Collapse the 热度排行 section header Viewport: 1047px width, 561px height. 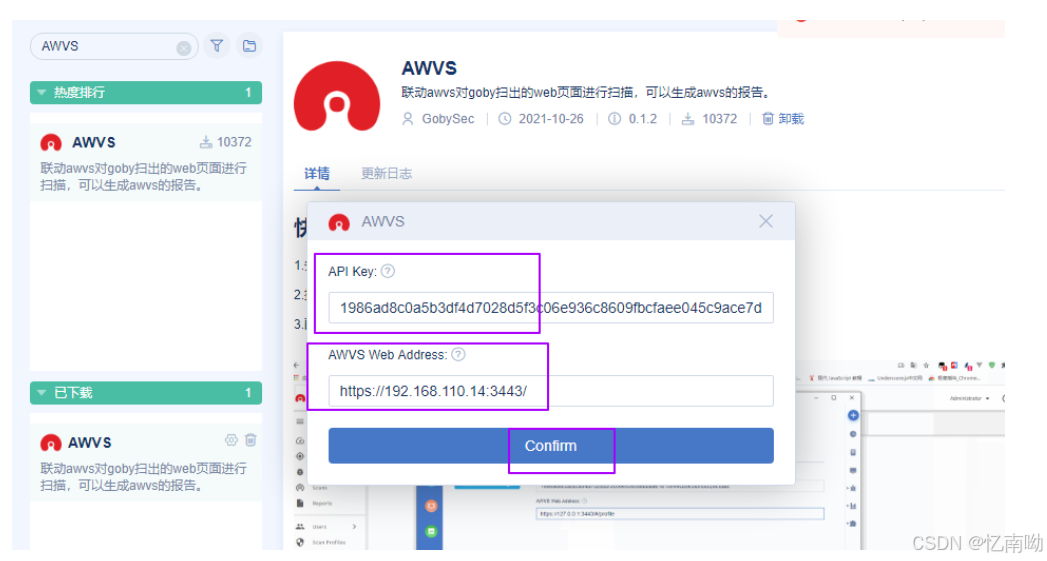tap(146, 92)
